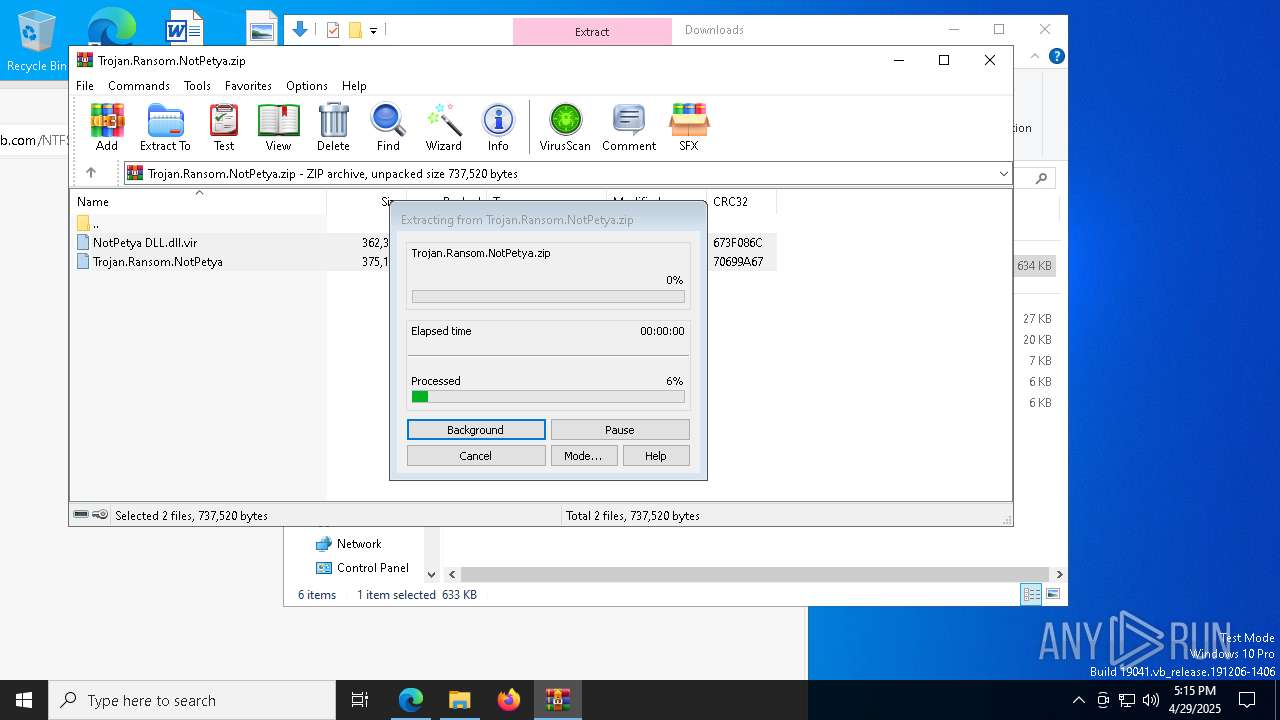Open the Mode... settings
This screenshot has height=720, width=1280.
583,456
